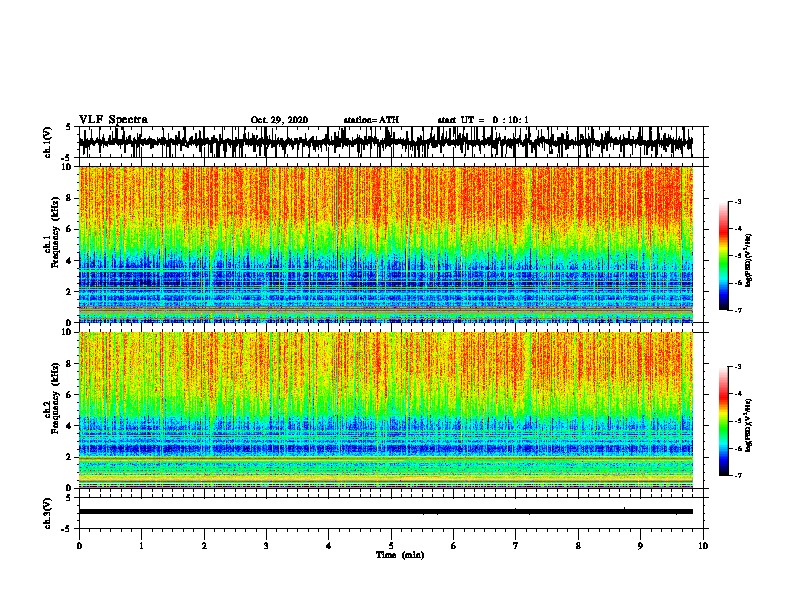Click time axis tick label "8"

(x=578, y=546)
